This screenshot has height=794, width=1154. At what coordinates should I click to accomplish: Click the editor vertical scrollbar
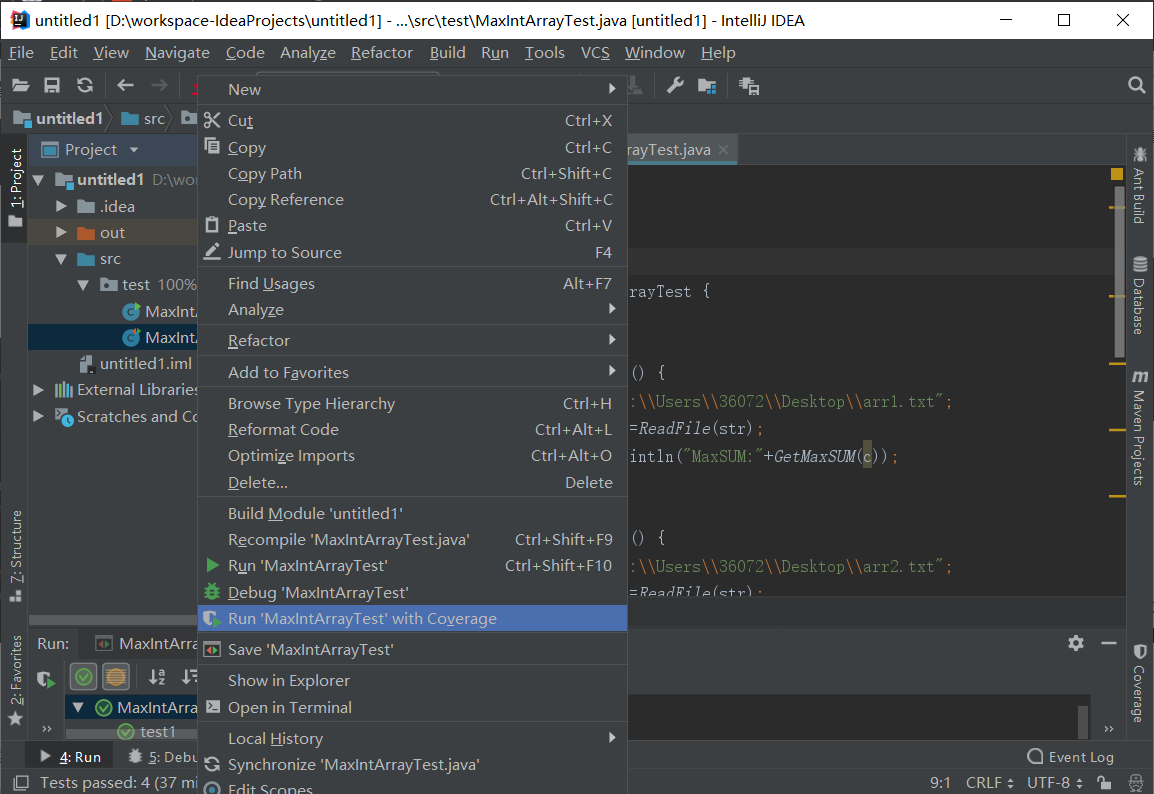pos(1119,272)
